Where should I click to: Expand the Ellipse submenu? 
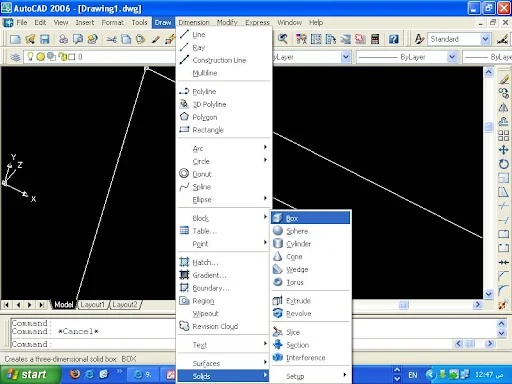coord(224,199)
